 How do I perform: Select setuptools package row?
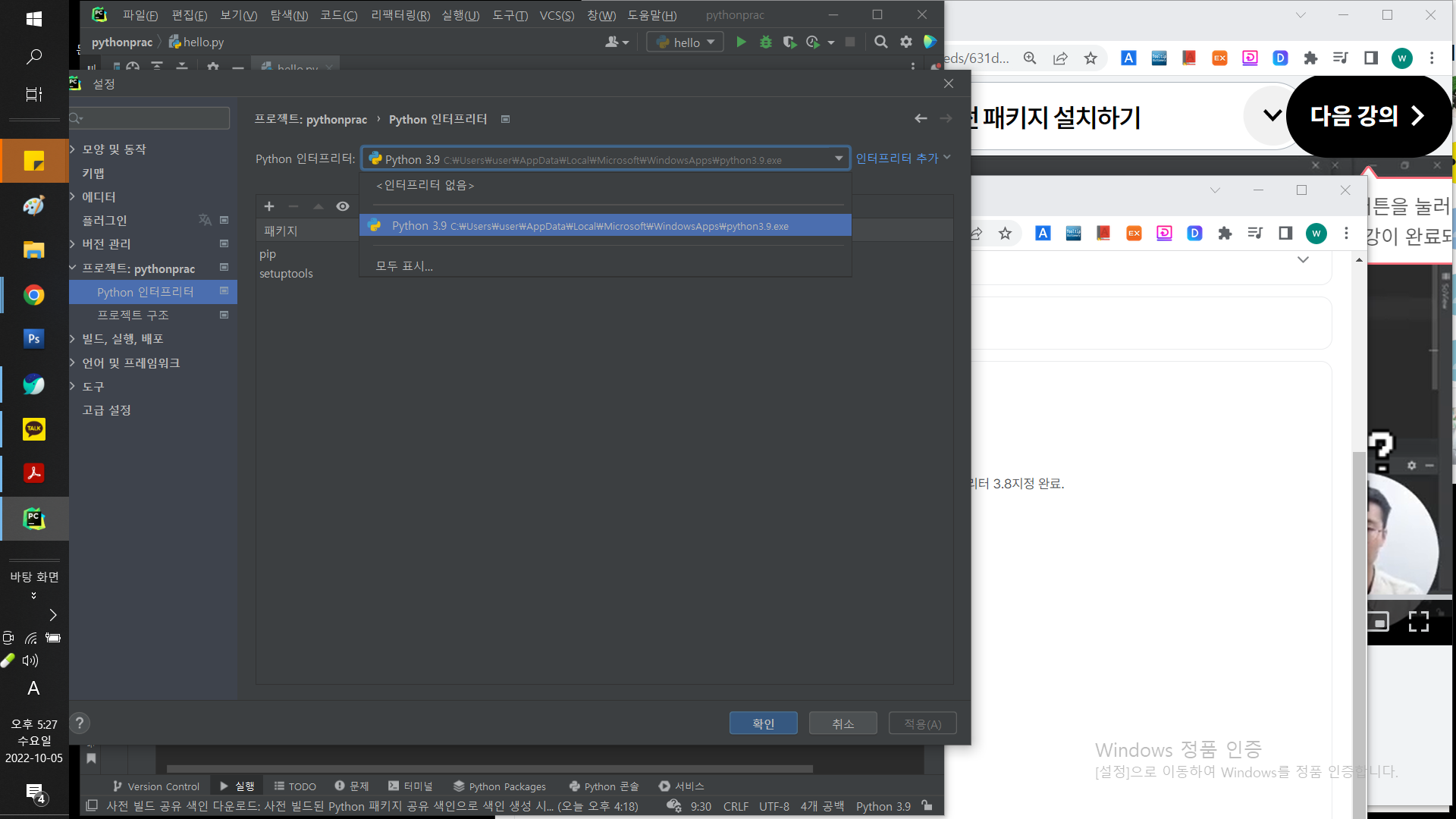point(604,274)
